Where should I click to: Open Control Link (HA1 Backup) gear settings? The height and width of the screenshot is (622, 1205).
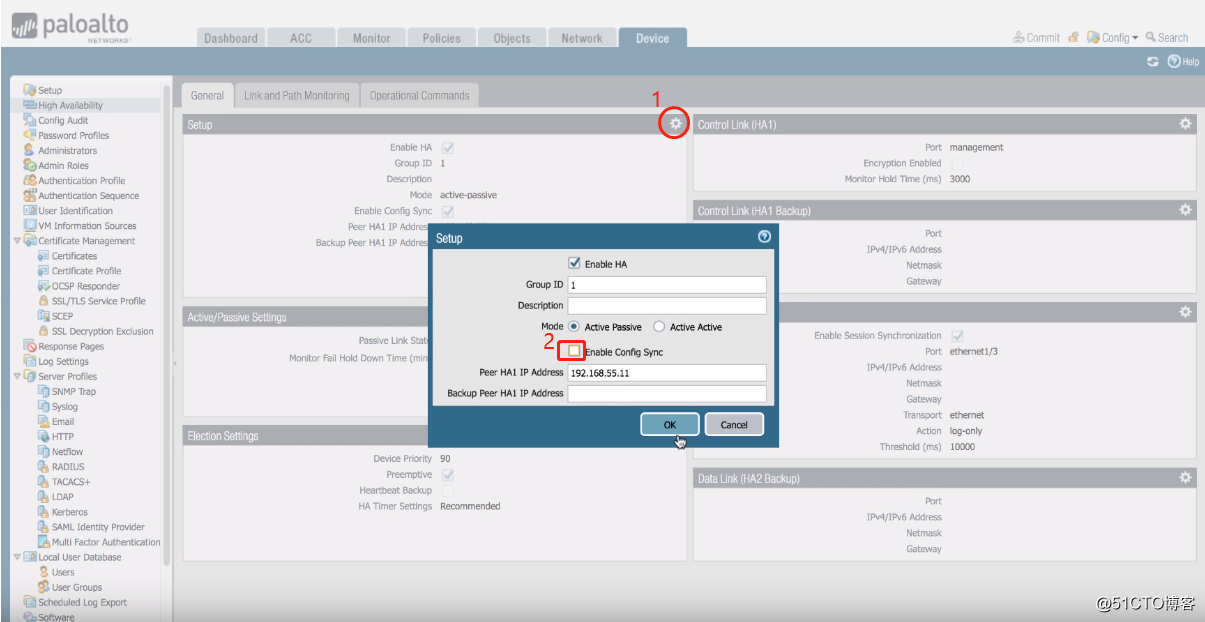1185,210
